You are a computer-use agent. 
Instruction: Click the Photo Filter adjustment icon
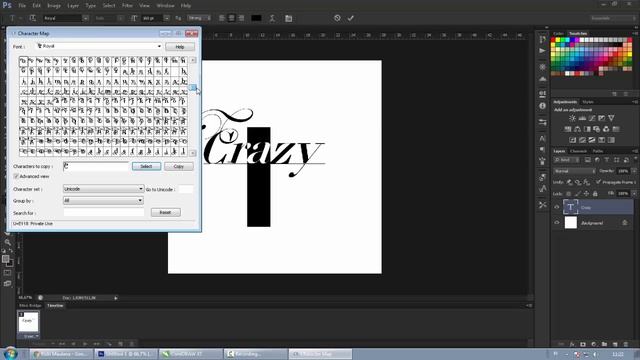(596, 129)
